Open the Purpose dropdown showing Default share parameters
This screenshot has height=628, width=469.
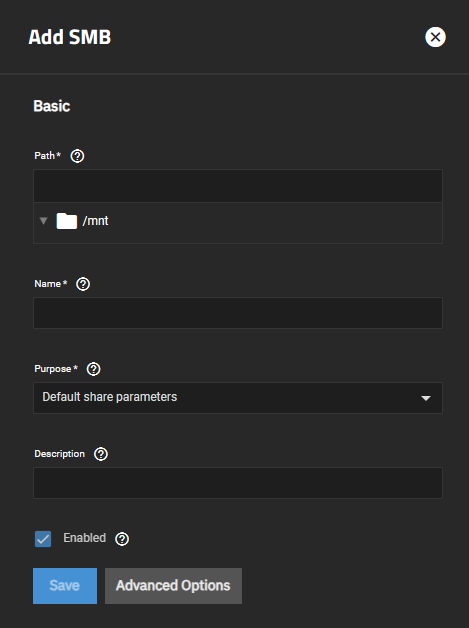pos(238,398)
